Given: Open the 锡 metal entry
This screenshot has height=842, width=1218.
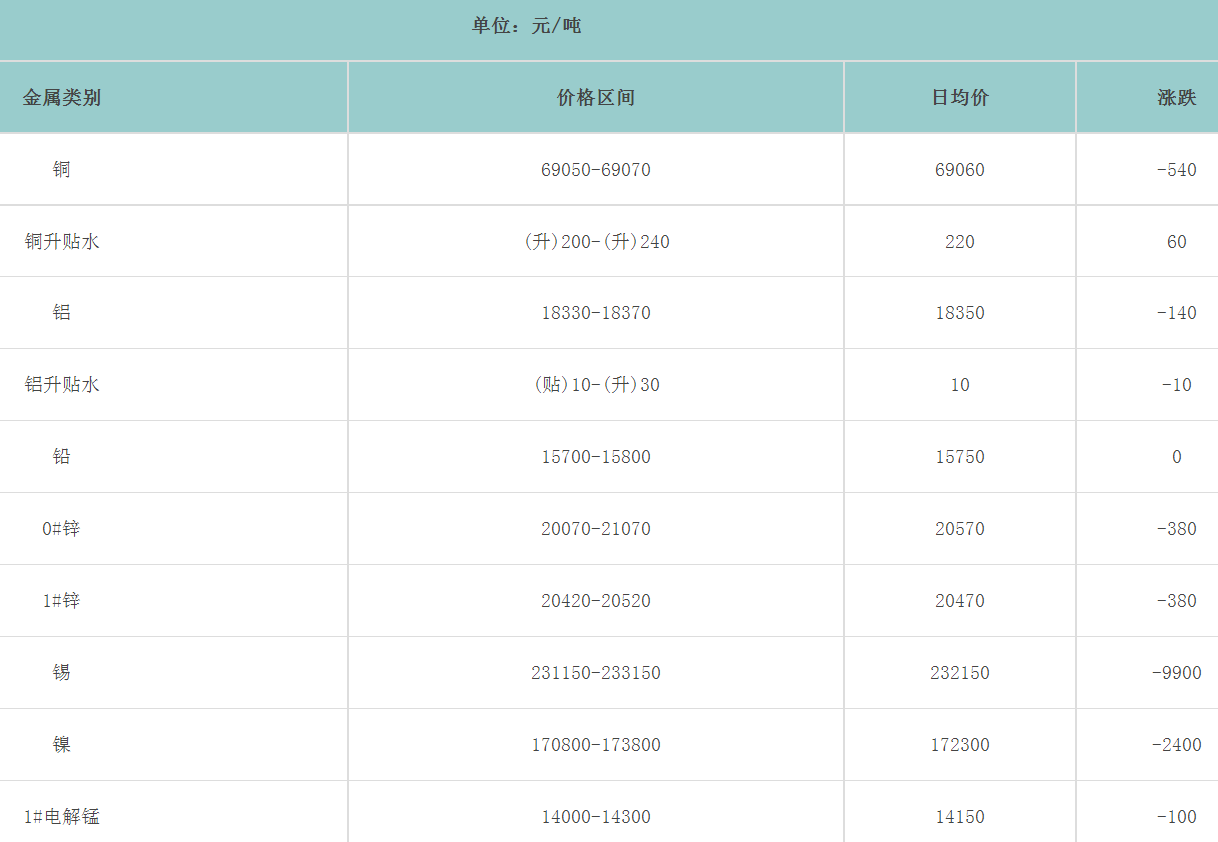Looking at the screenshot, I should [62, 673].
